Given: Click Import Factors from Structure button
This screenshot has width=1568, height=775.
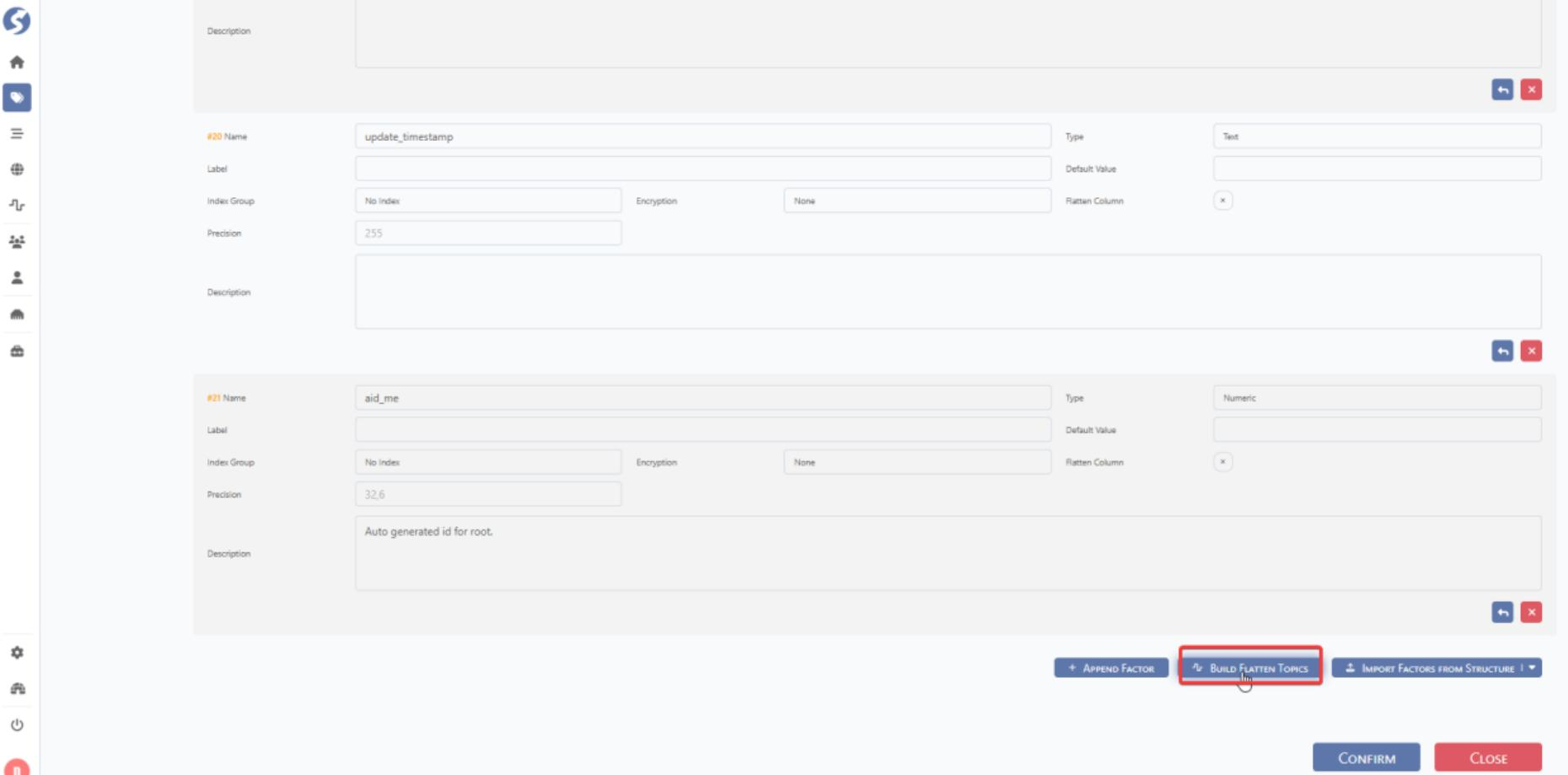Looking at the screenshot, I should 1429,668.
